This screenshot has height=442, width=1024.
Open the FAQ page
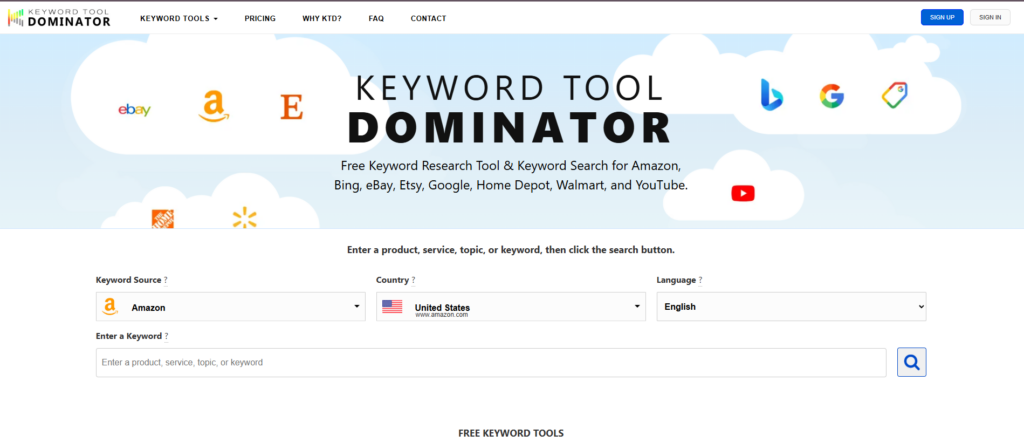pyautogui.click(x=376, y=18)
